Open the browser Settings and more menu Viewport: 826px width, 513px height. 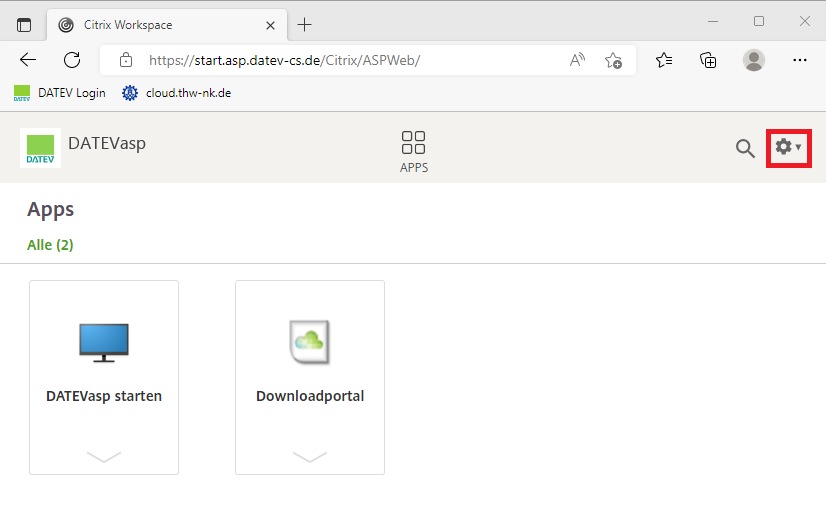[x=800, y=60]
